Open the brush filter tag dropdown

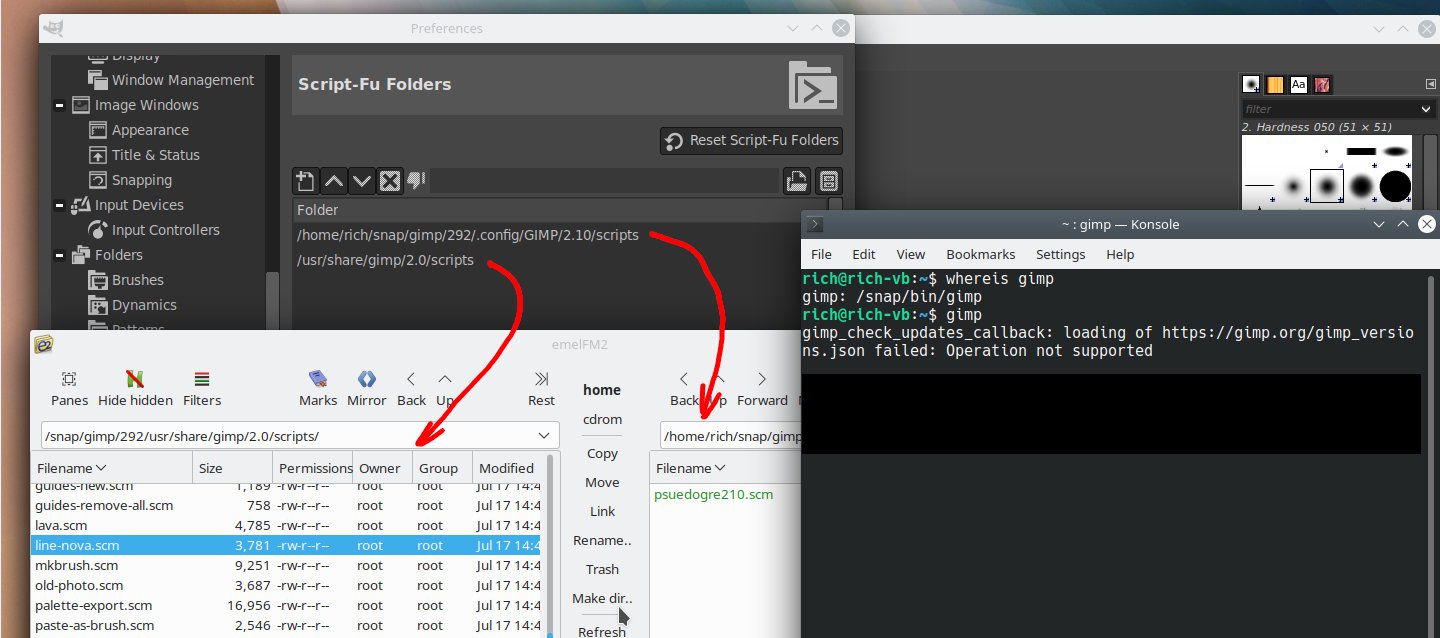pos(1426,108)
